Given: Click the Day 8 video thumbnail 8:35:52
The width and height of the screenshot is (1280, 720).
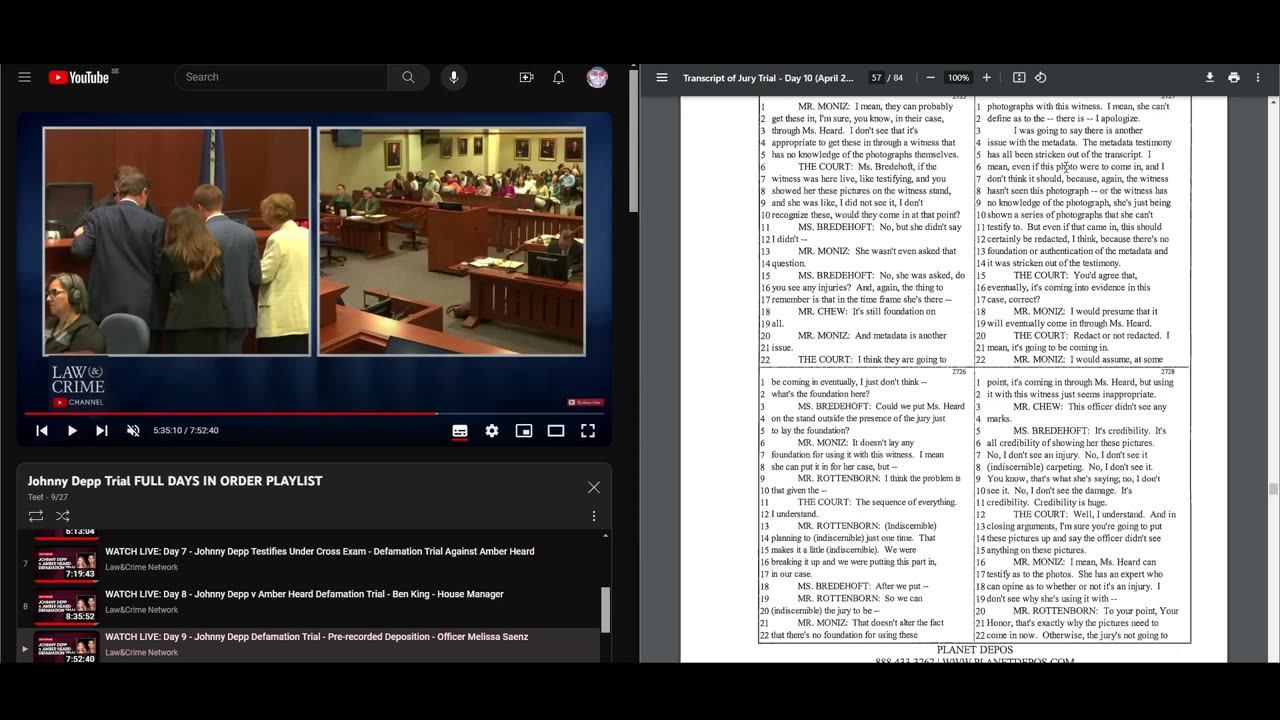Looking at the screenshot, I should tap(66, 606).
